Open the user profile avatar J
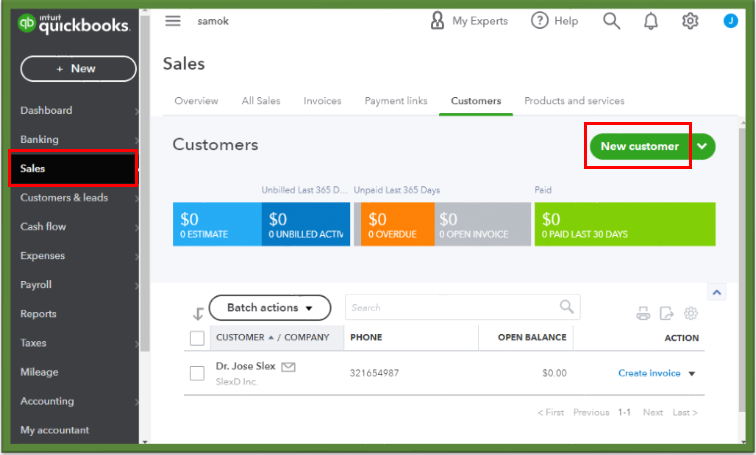The height and width of the screenshot is (455, 756). (730, 21)
